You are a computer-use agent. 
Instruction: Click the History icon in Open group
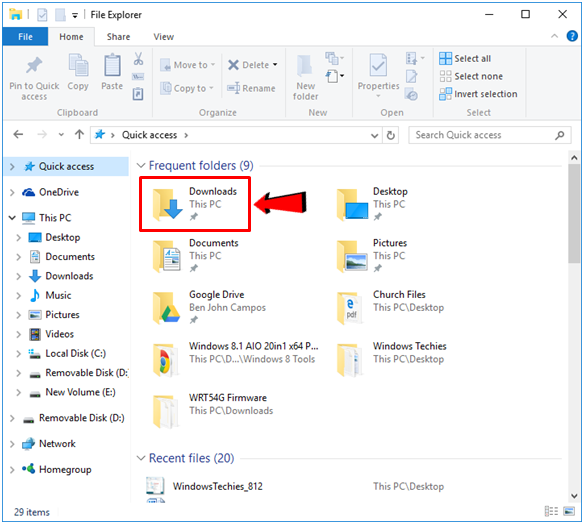(x=412, y=94)
